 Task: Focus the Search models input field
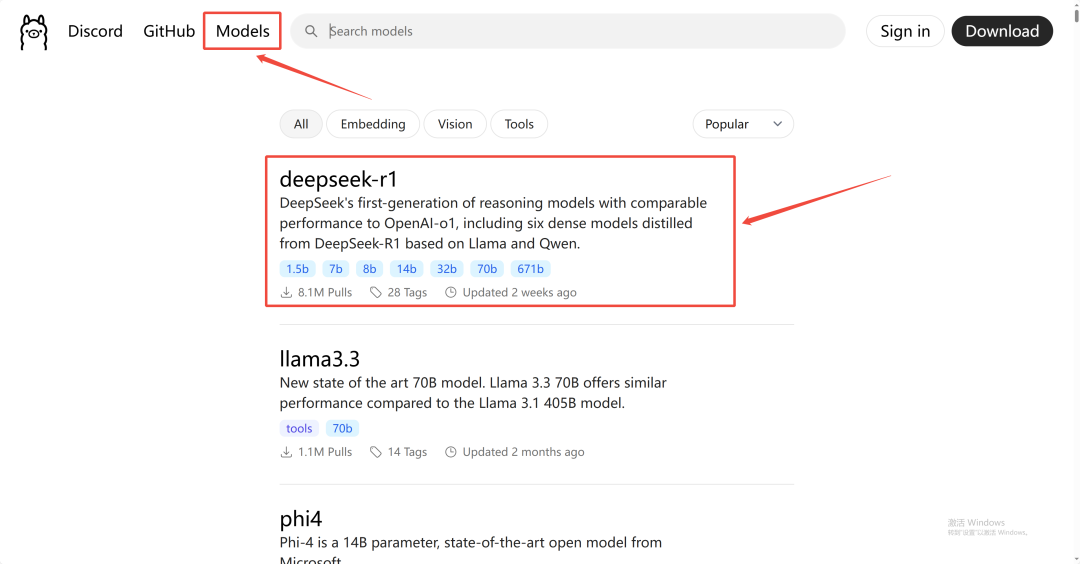[568, 32]
